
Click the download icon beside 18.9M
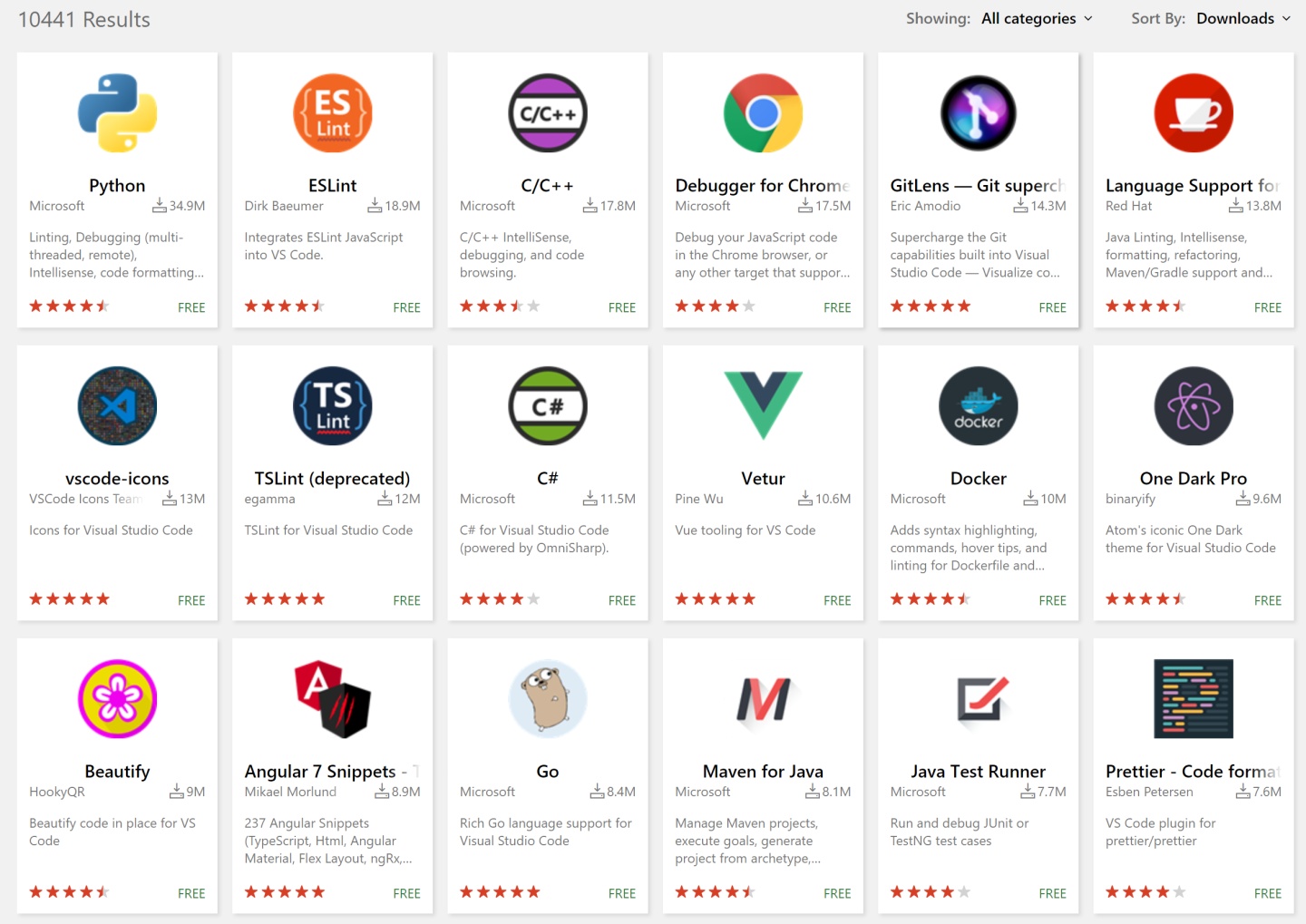375,206
